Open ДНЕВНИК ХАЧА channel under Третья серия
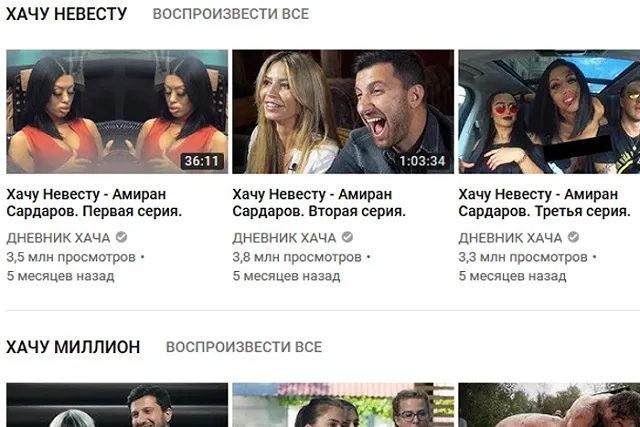Image resolution: width=640 pixels, height=427 pixels. 510,238
